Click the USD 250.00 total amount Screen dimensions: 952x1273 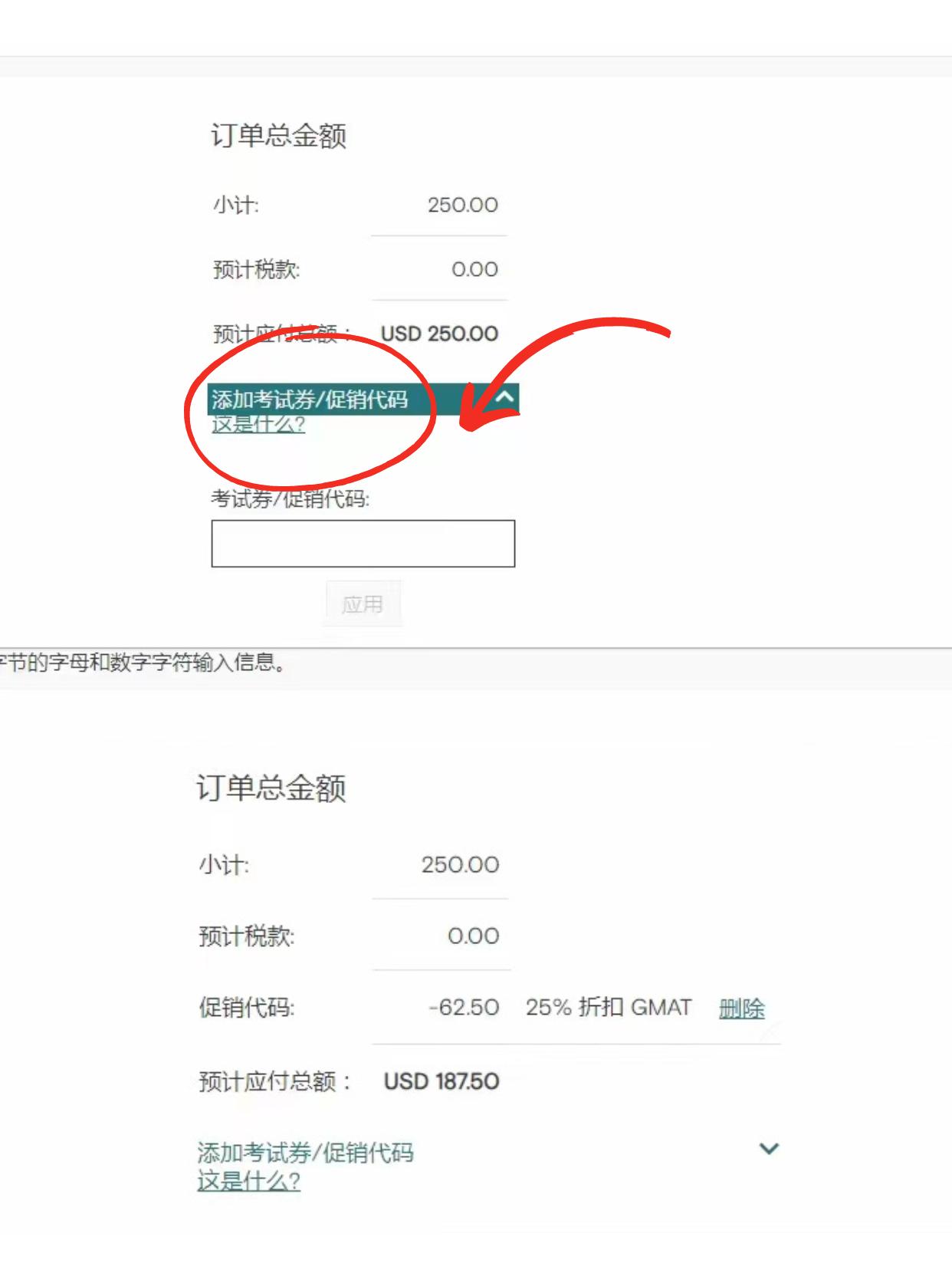click(x=439, y=334)
